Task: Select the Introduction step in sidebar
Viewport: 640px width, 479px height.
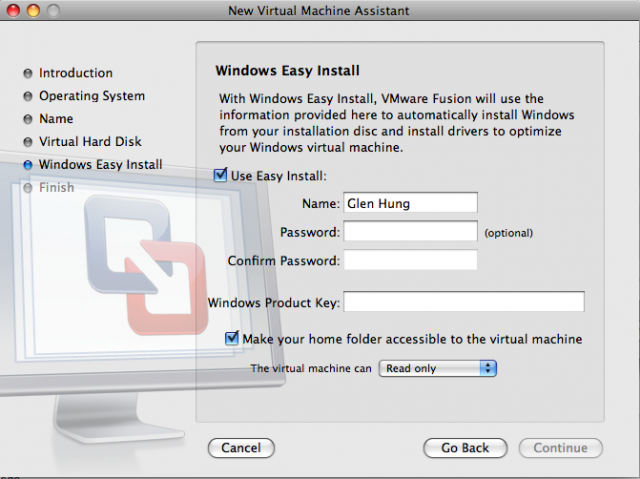Action: [x=76, y=73]
